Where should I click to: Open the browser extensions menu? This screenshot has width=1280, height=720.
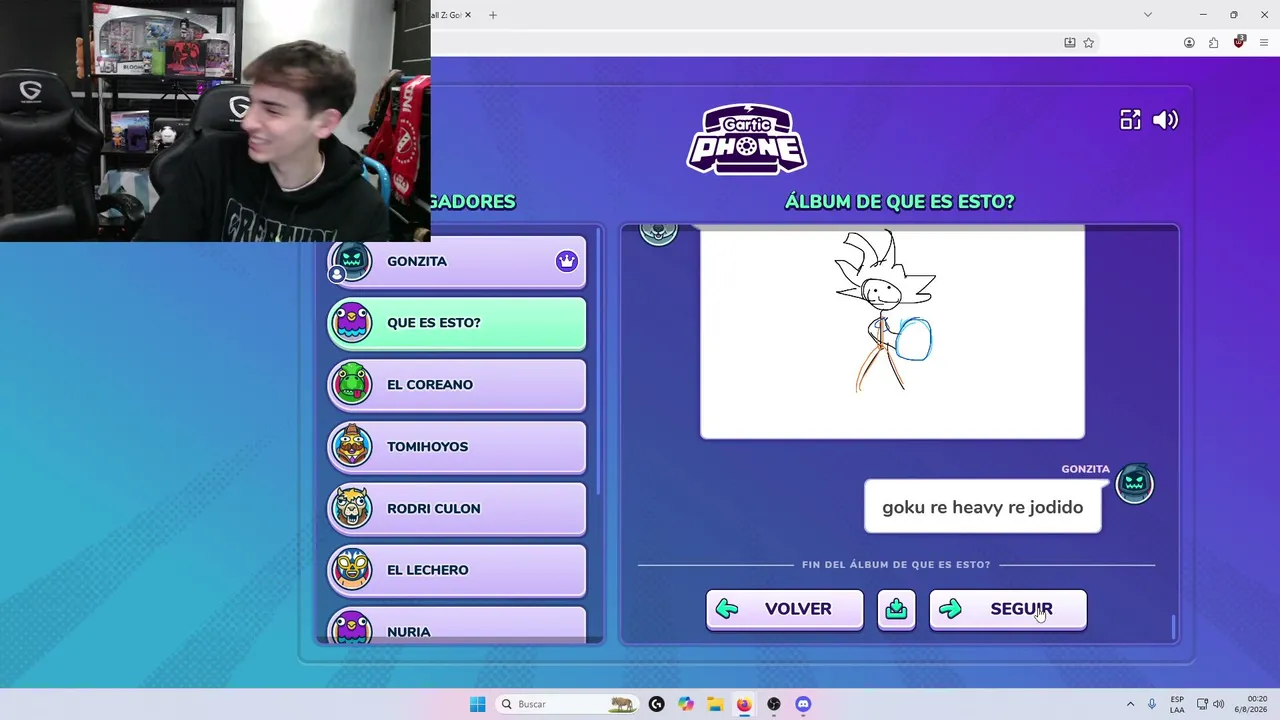[1214, 43]
